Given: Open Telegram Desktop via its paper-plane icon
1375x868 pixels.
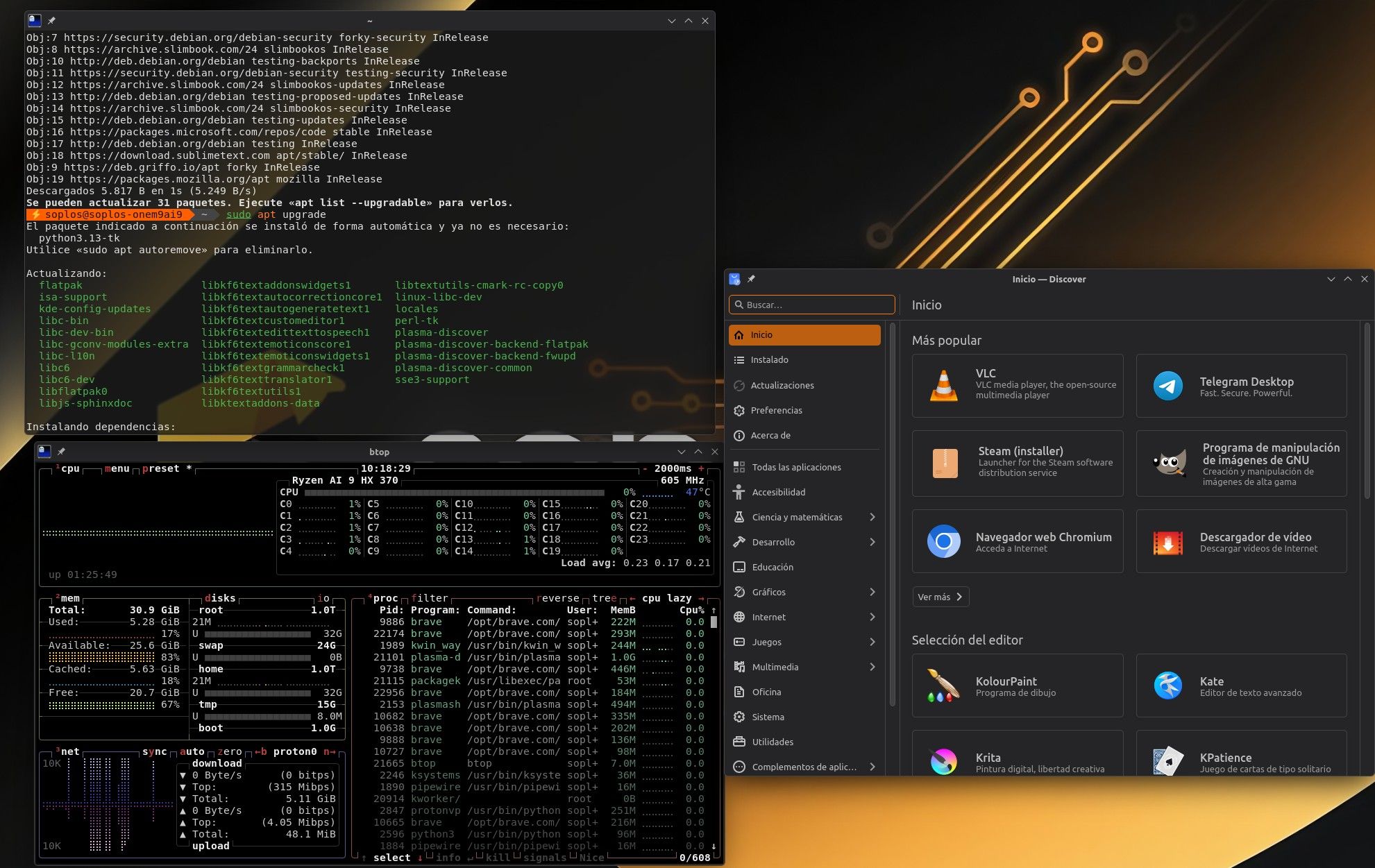Looking at the screenshot, I should tap(1168, 386).
